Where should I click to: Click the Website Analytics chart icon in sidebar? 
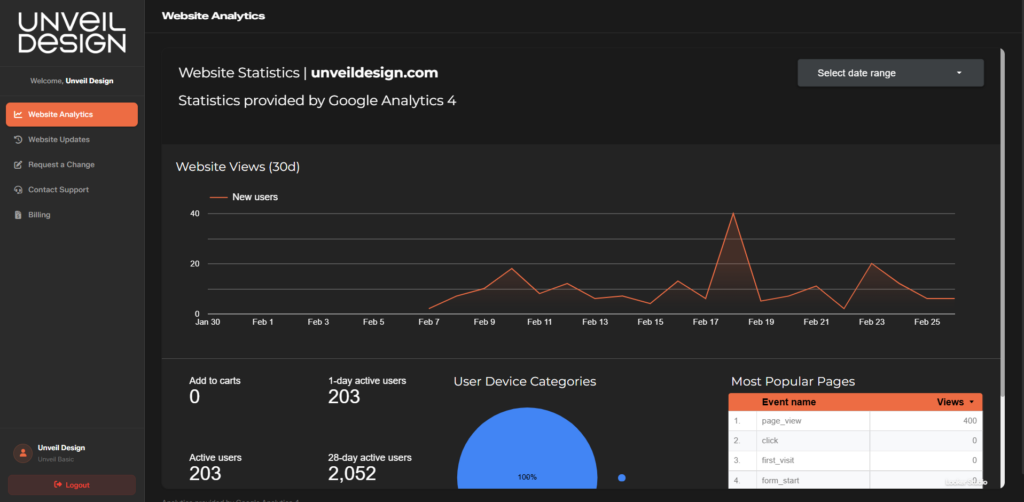[18, 114]
